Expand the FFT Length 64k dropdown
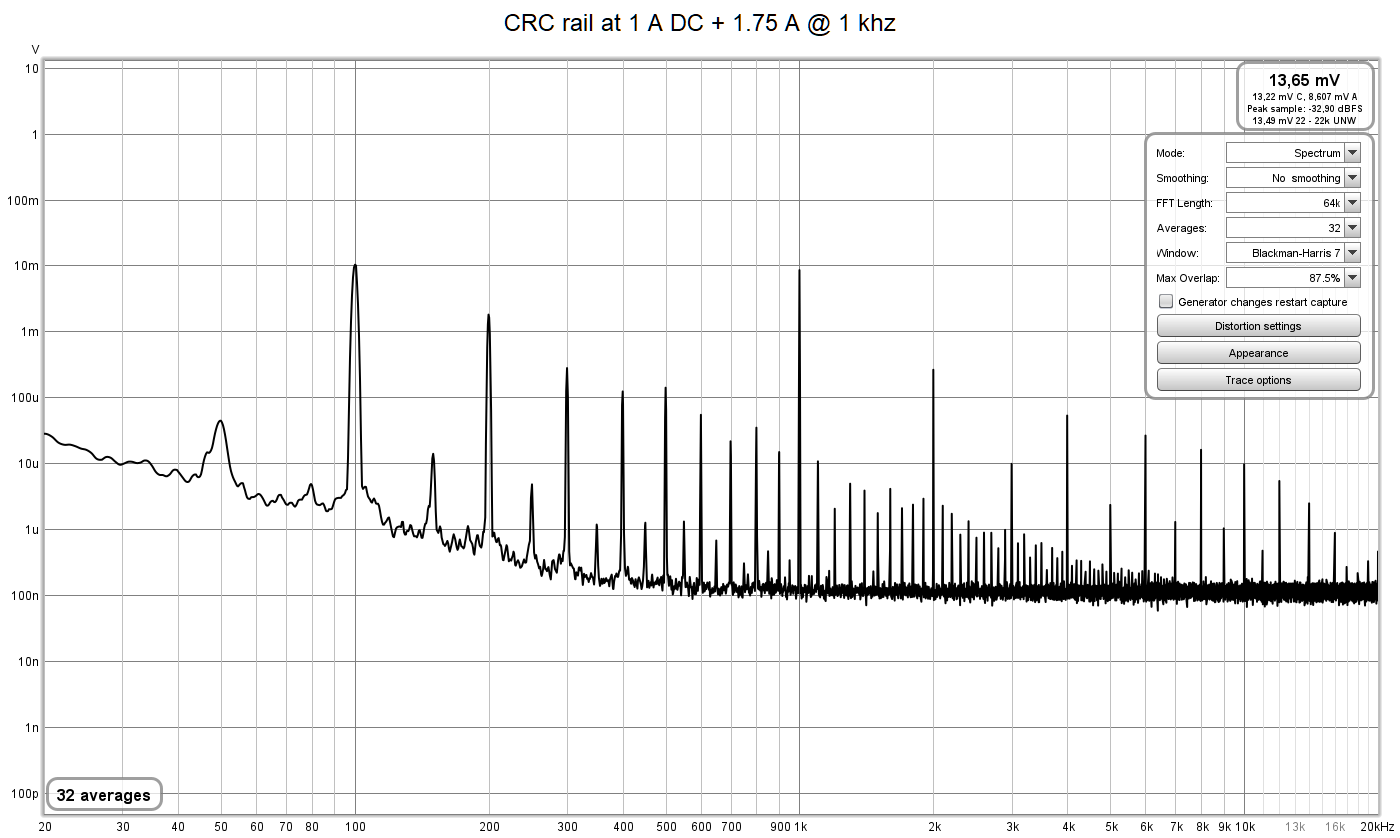The height and width of the screenshot is (838, 1400). pos(1293,203)
